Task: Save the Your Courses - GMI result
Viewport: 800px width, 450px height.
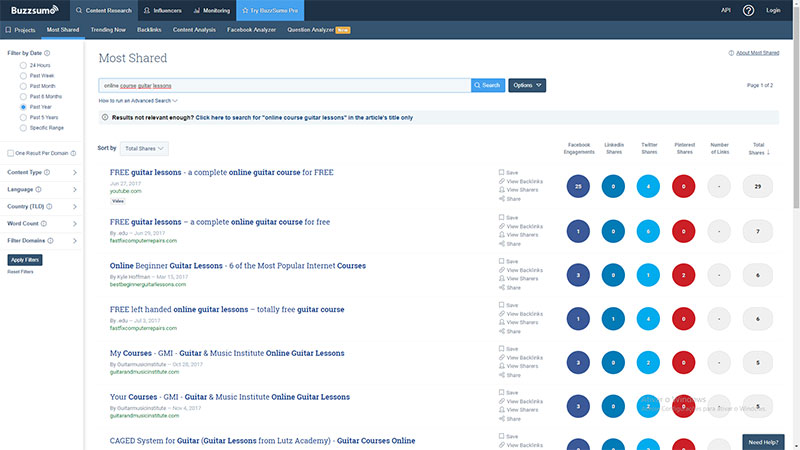Action: 508,392
